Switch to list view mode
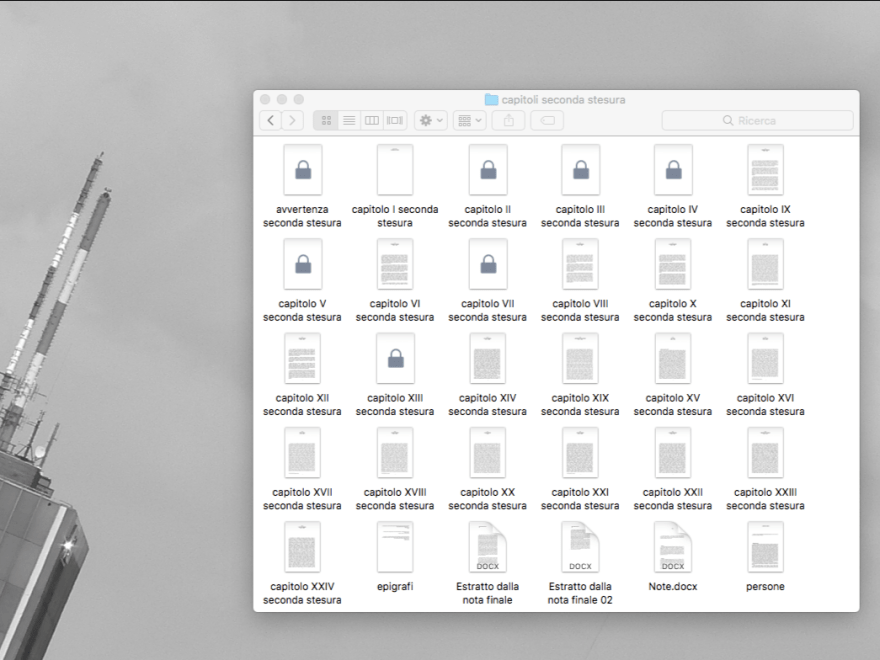 (x=349, y=120)
